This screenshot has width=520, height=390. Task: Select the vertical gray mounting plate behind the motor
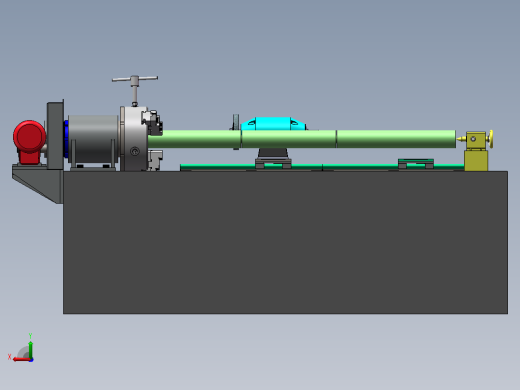(55, 135)
